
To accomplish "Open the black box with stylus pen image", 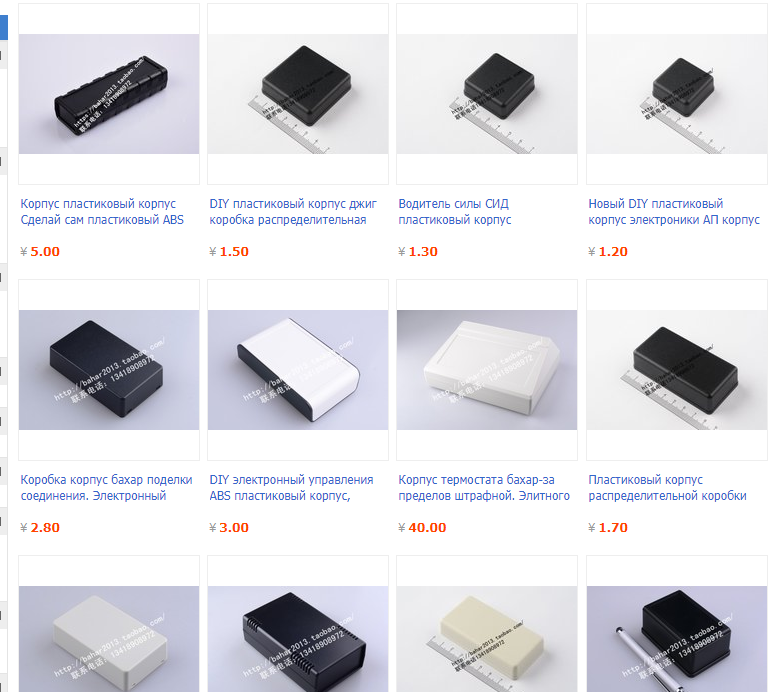I will point(677,639).
